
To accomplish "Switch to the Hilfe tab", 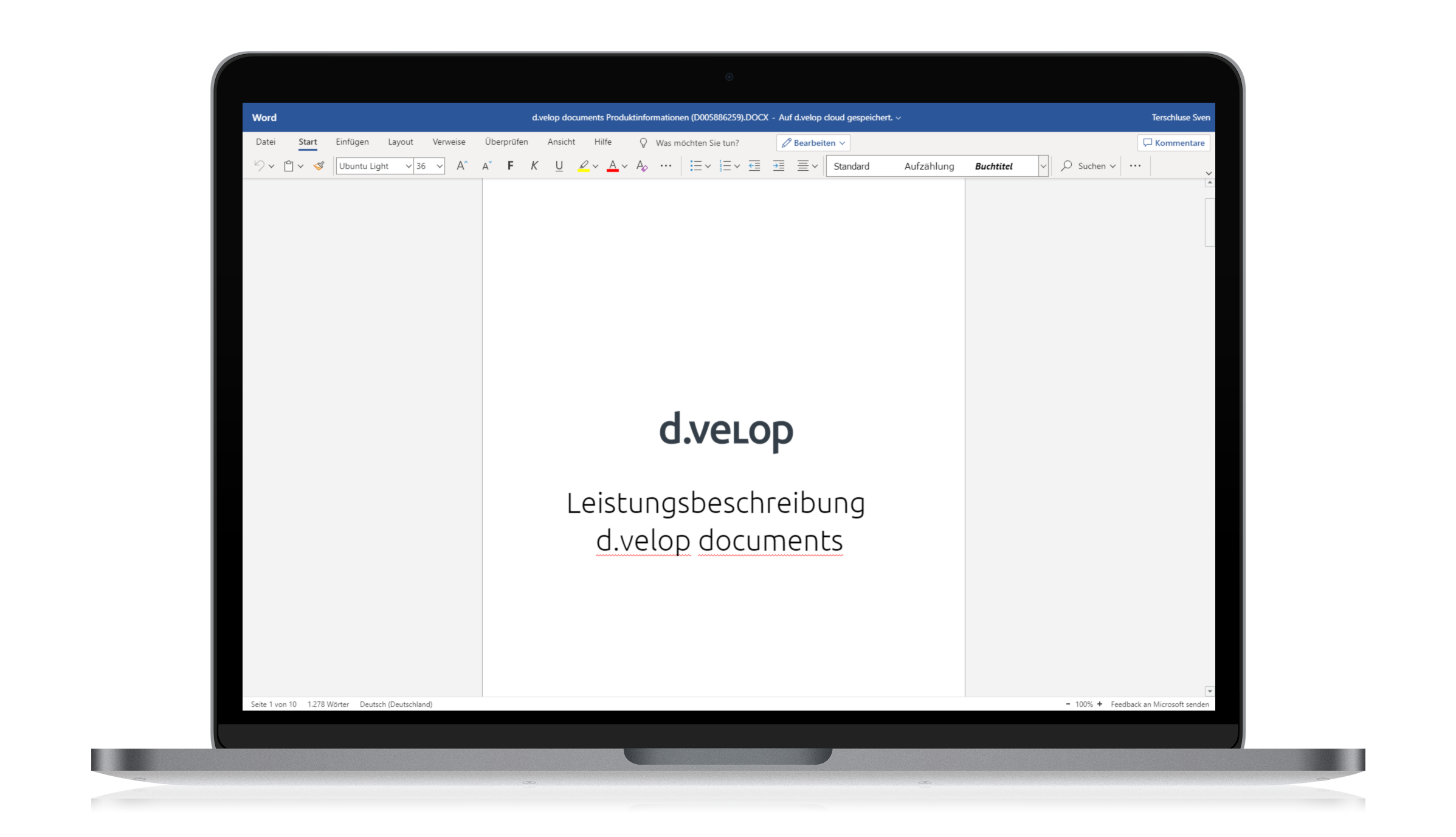I will pos(603,142).
